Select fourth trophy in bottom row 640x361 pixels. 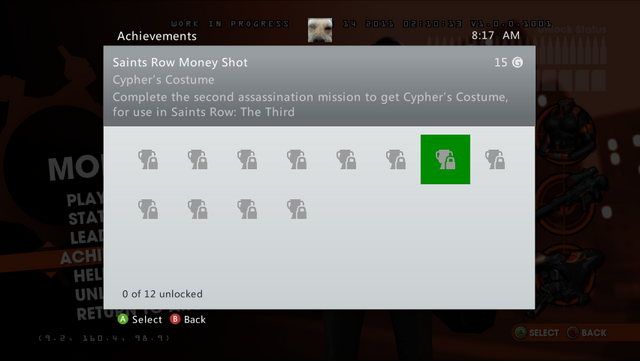click(x=297, y=209)
